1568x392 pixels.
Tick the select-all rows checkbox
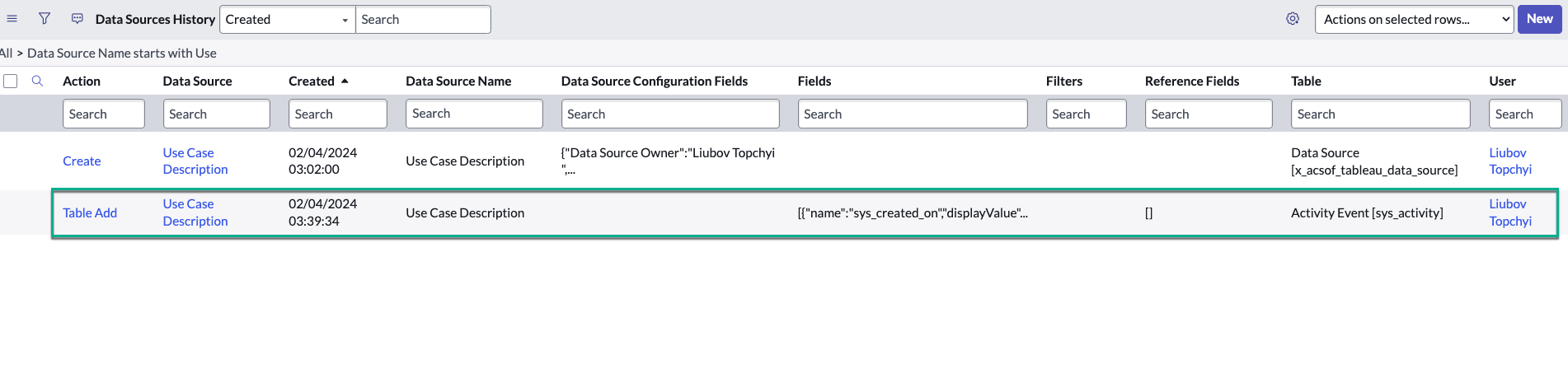coord(11,81)
